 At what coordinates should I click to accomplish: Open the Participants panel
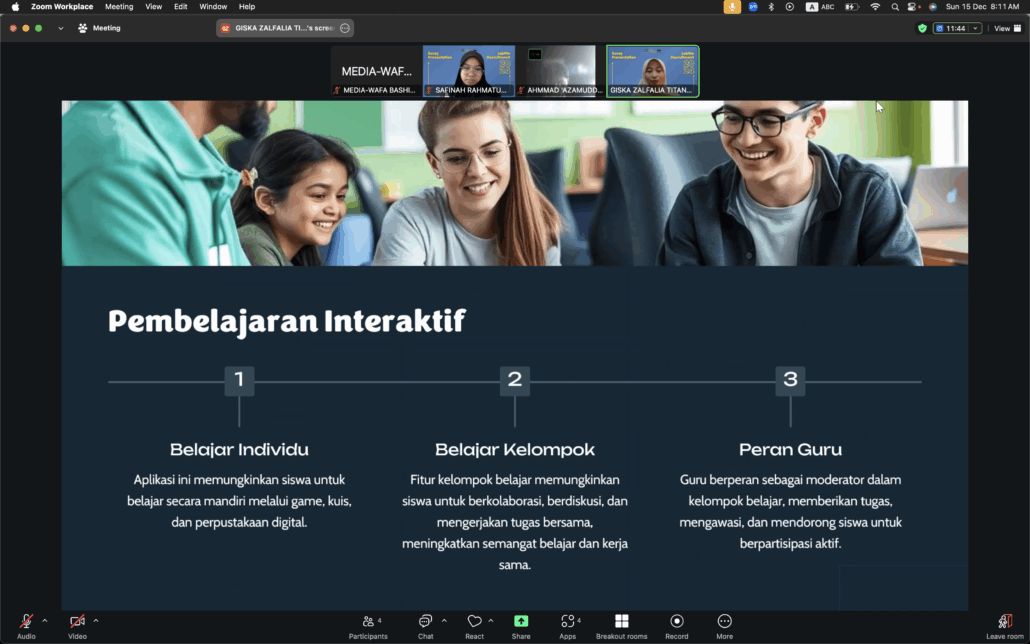[368, 626]
